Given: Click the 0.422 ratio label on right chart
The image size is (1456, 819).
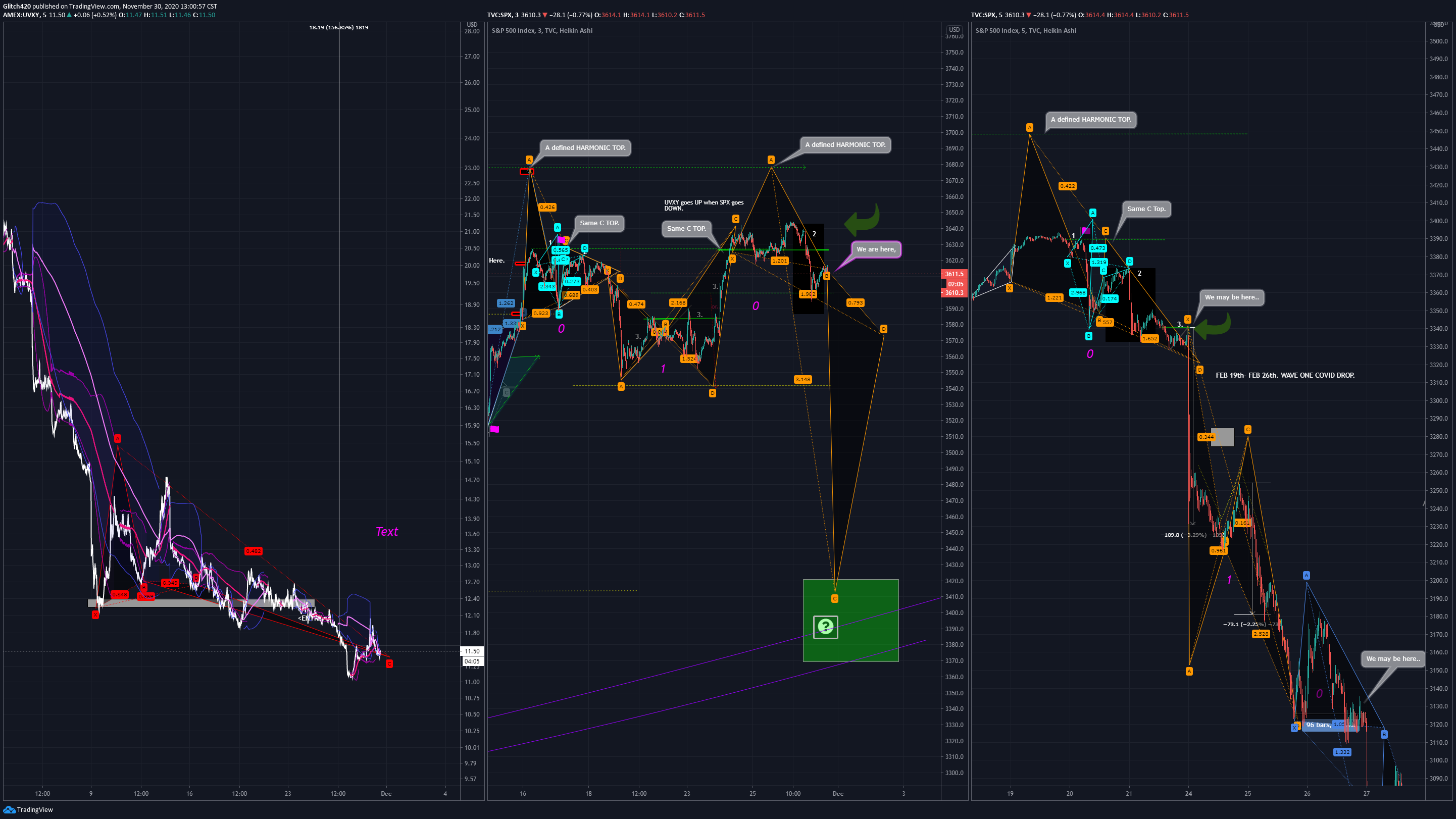Looking at the screenshot, I should 1067,186.
